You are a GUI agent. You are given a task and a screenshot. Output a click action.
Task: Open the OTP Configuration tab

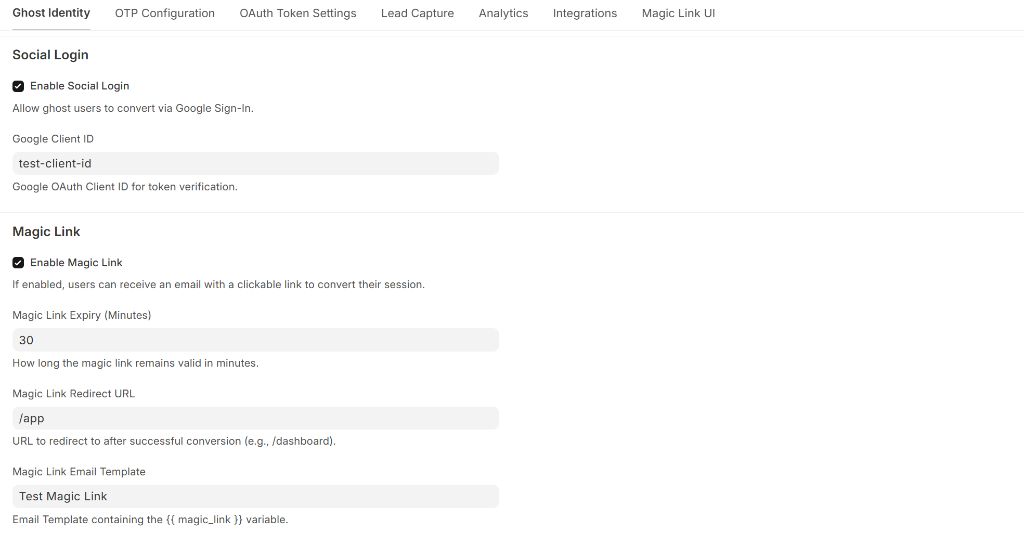tap(165, 13)
